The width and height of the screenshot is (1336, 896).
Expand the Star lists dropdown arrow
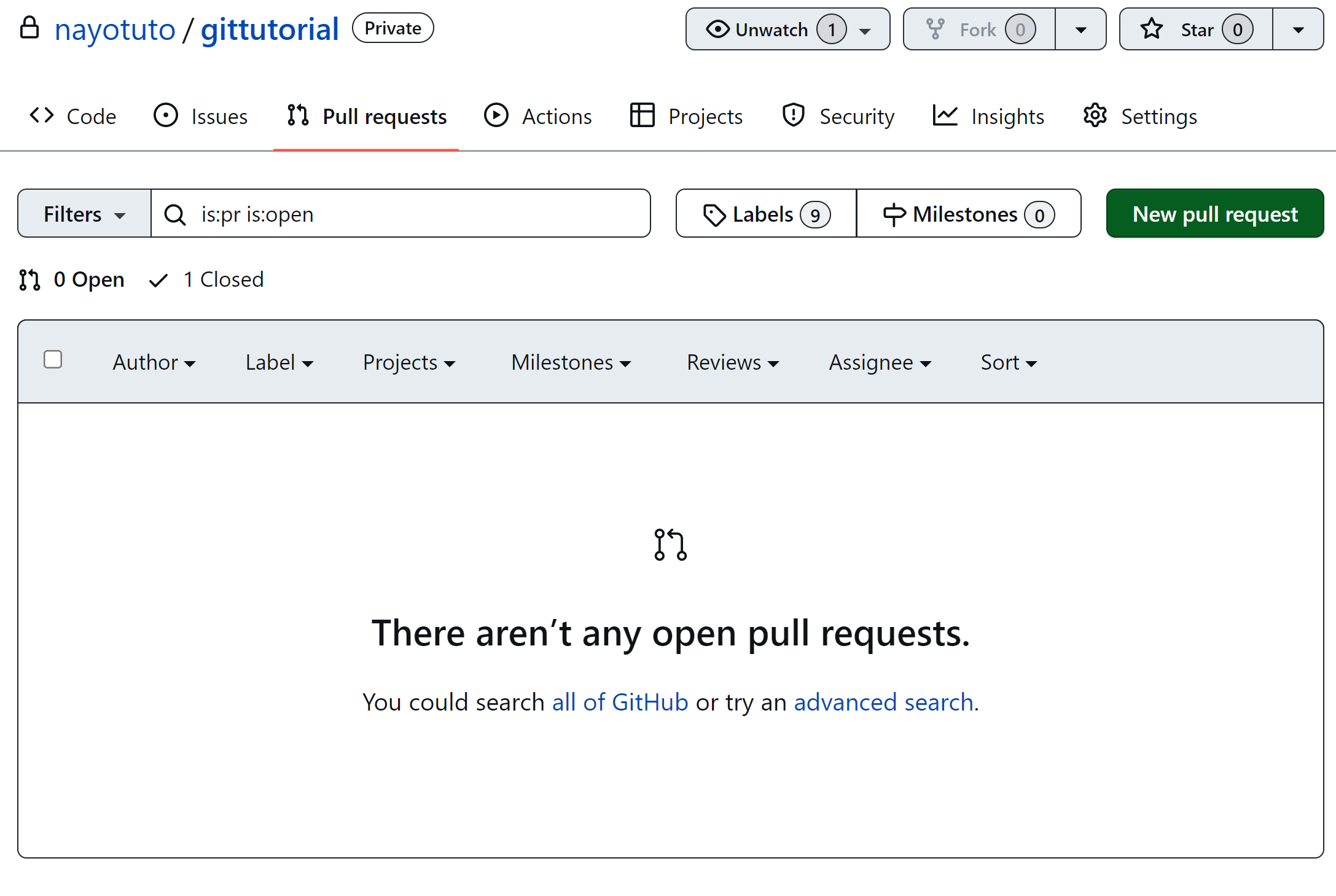[1298, 29]
